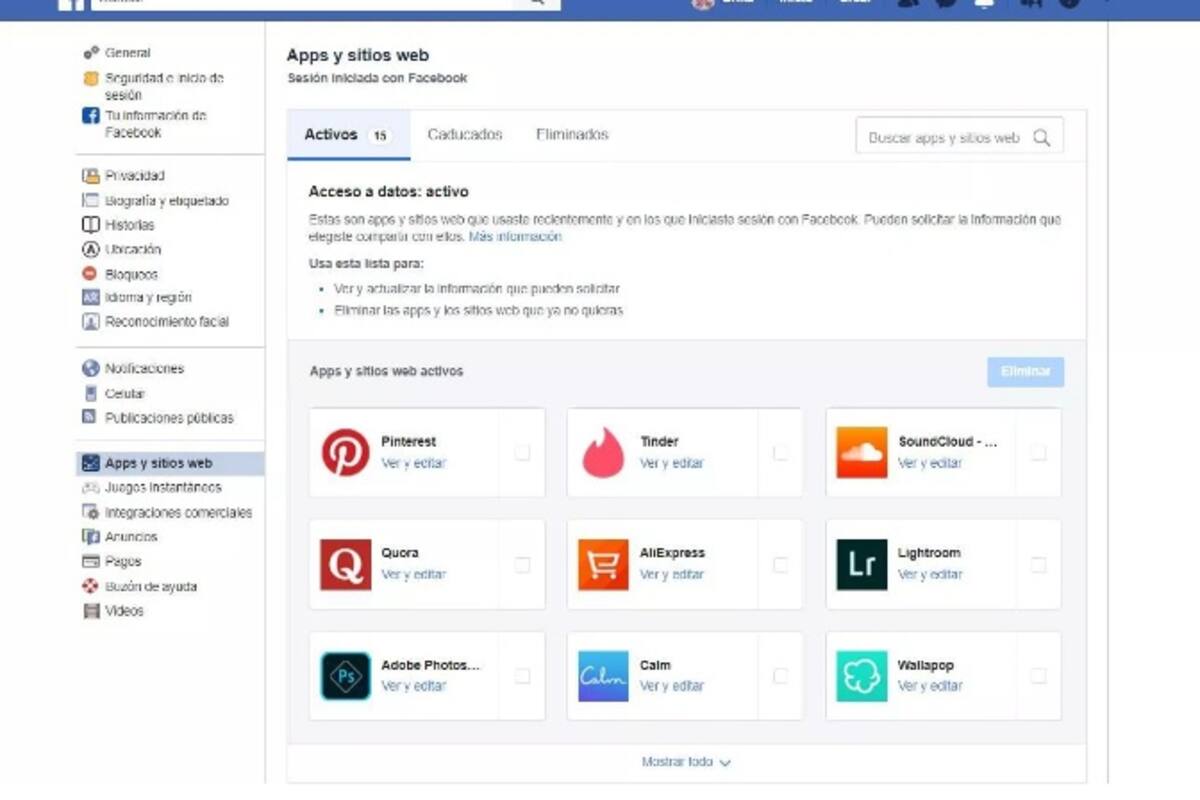Screen dimensions: 1200x800
Task: Open Buzón de ayuda lifebuoy icon
Action: (x=91, y=587)
